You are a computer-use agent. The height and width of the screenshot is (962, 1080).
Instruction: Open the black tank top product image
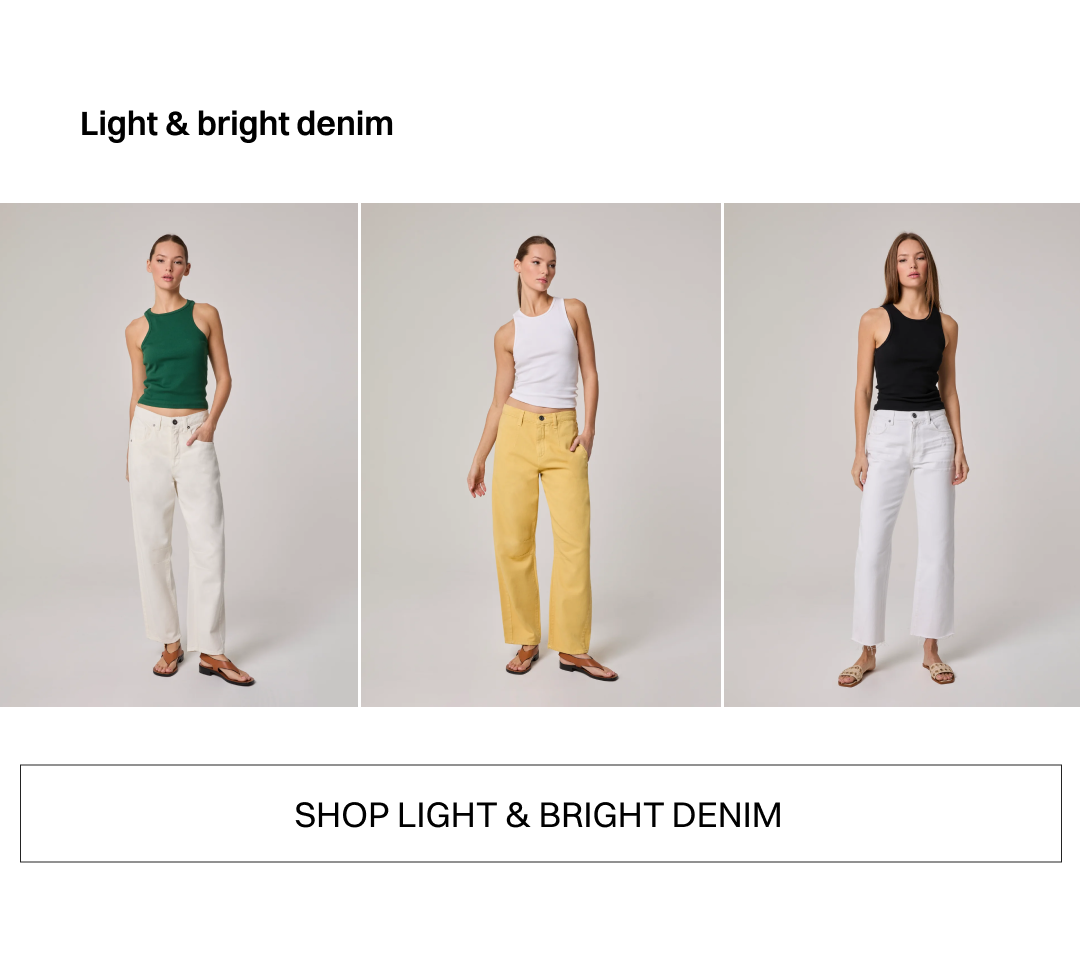[902, 454]
